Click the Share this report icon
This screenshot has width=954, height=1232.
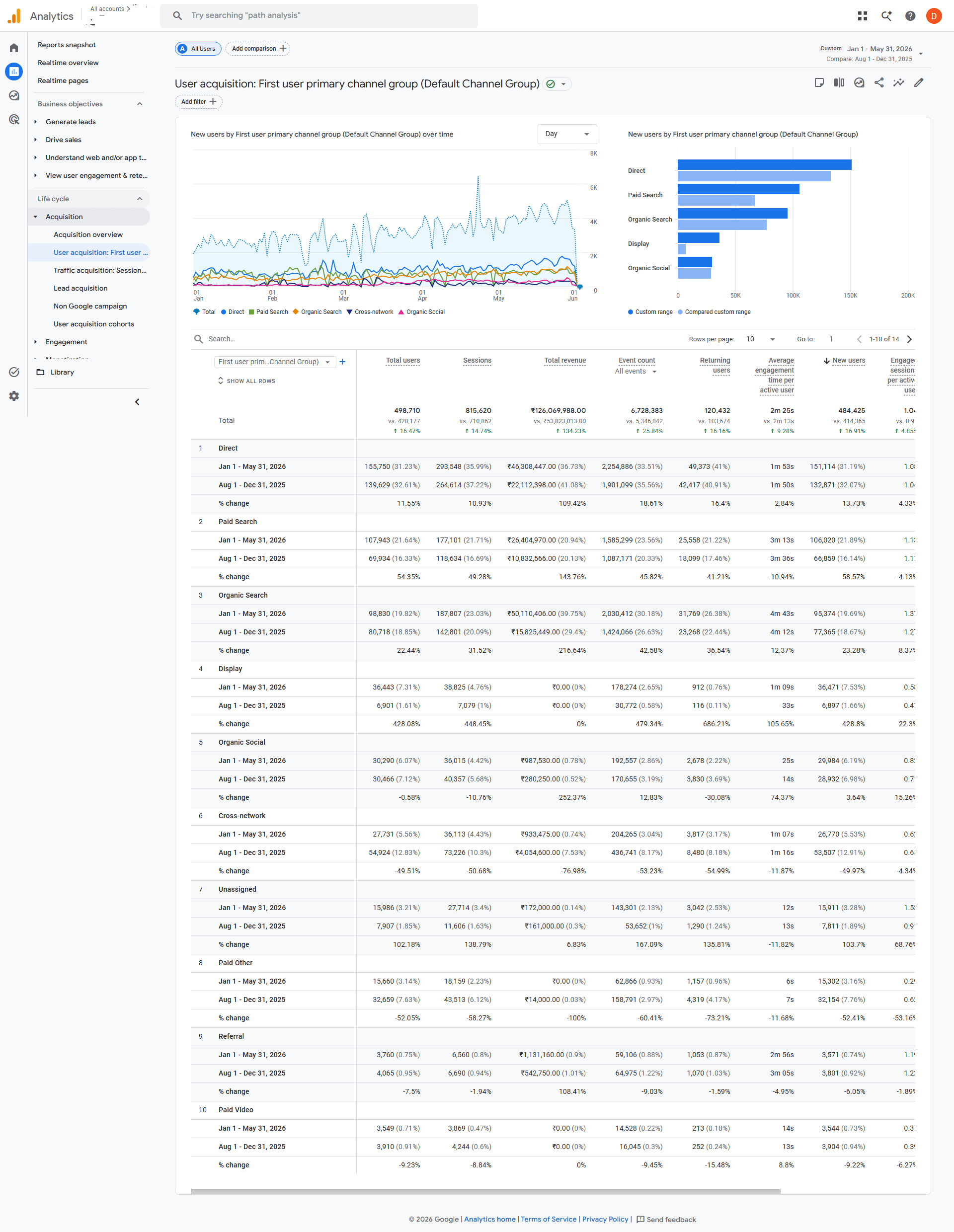click(x=879, y=83)
